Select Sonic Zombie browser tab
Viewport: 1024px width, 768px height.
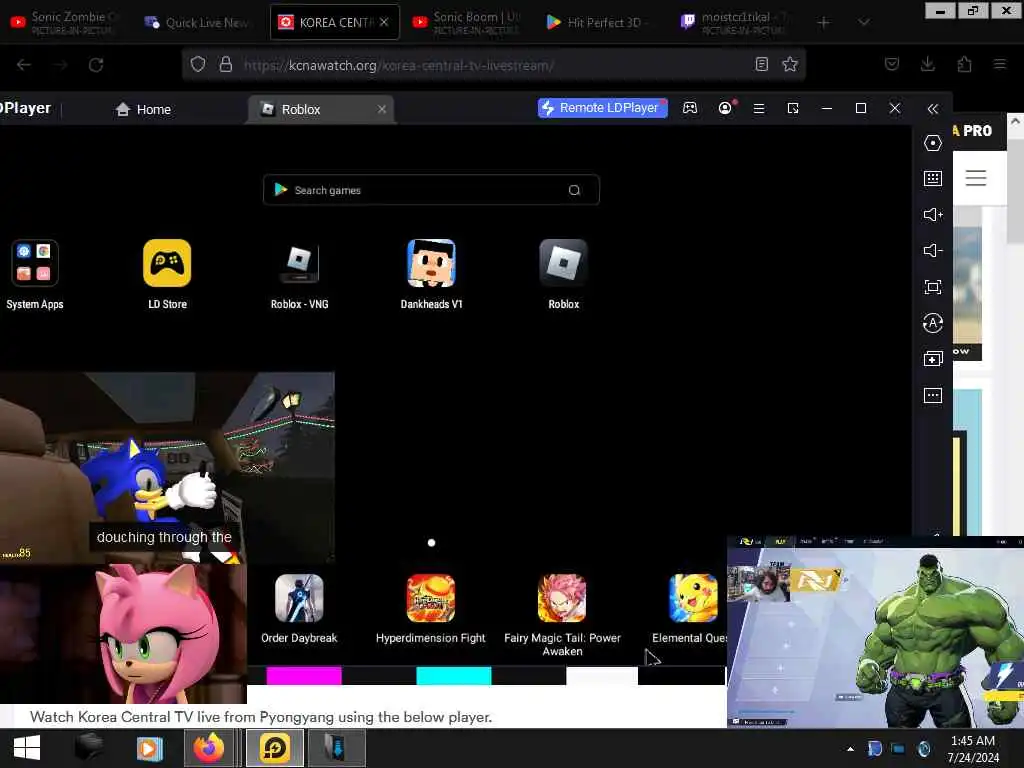point(65,22)
